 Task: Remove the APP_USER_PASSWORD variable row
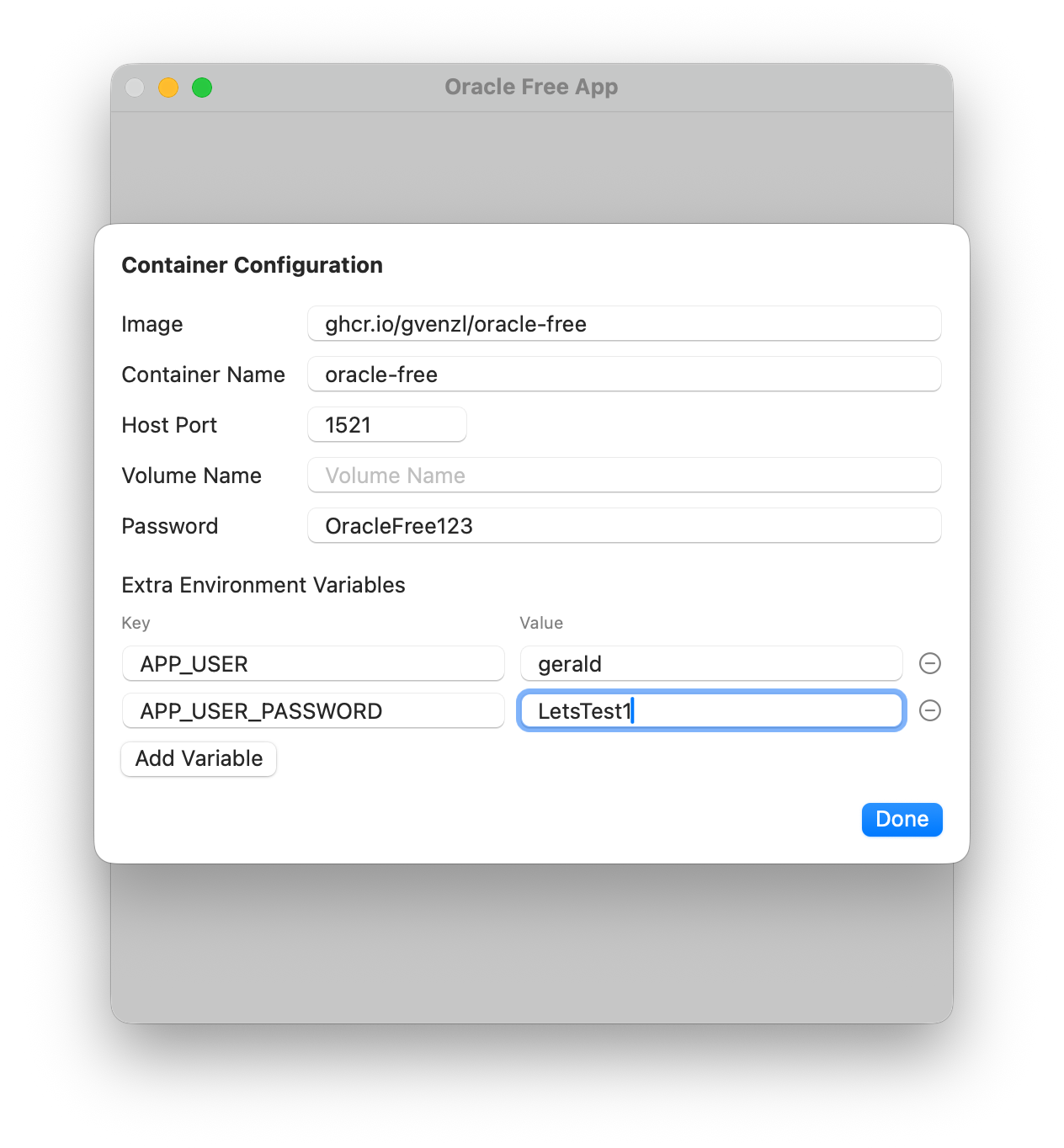click(929, 710)
